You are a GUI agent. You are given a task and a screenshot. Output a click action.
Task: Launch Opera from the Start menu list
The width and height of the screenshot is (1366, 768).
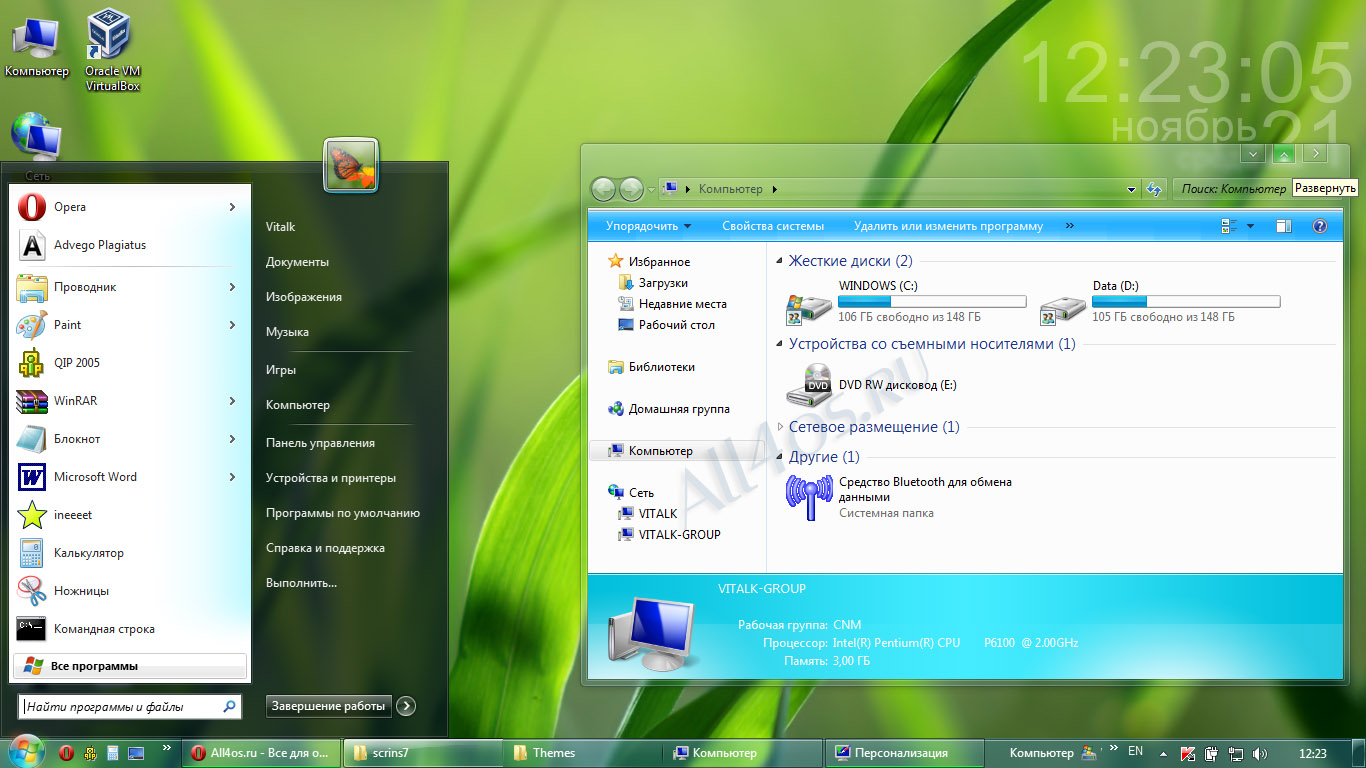coord(128,207)
